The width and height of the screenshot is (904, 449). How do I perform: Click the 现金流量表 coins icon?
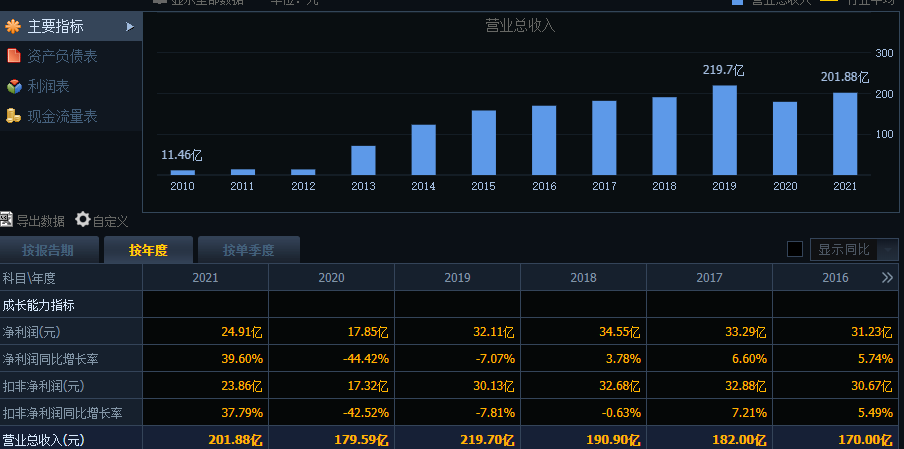click(13, 116)
